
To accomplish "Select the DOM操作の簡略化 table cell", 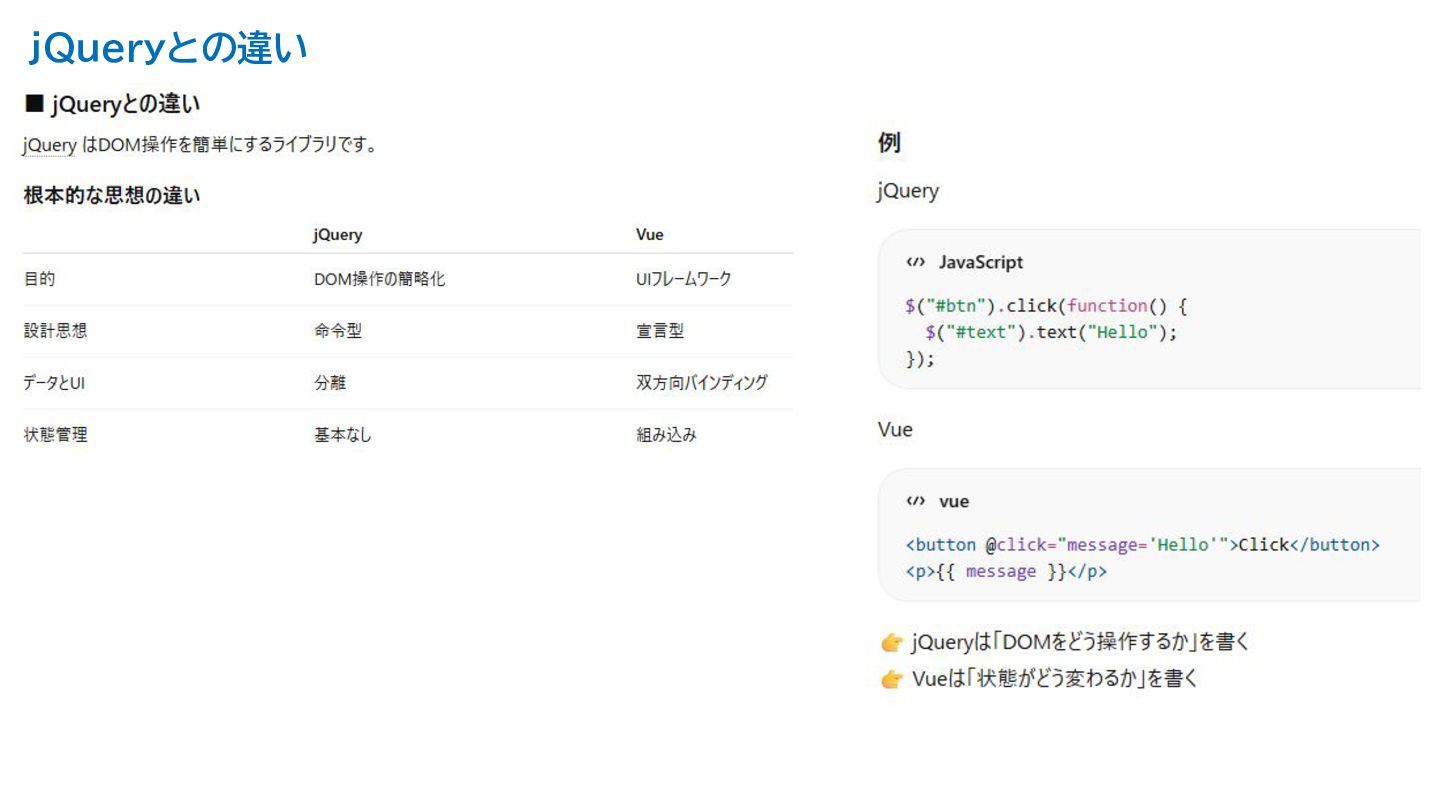I will pyautogui.click(x=379, y=280).
